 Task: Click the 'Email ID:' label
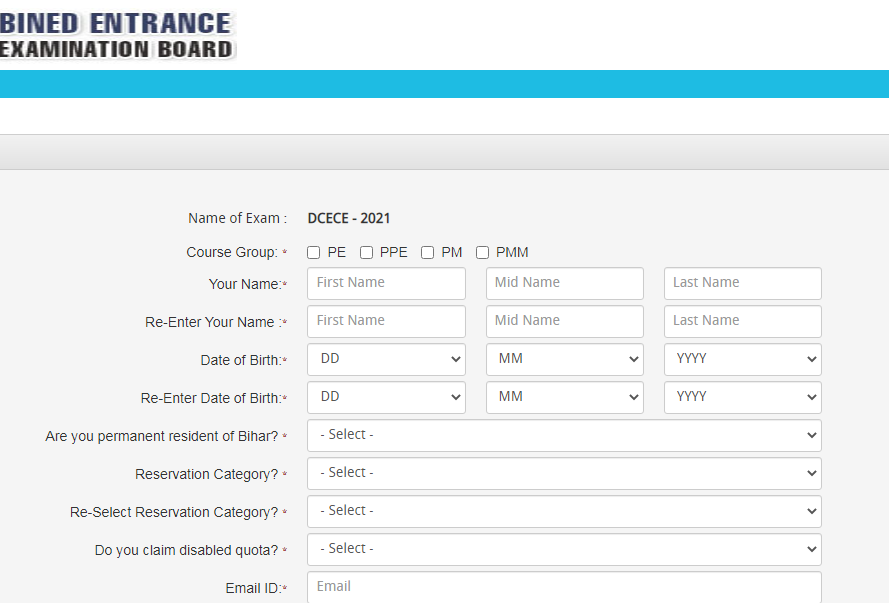253,588
